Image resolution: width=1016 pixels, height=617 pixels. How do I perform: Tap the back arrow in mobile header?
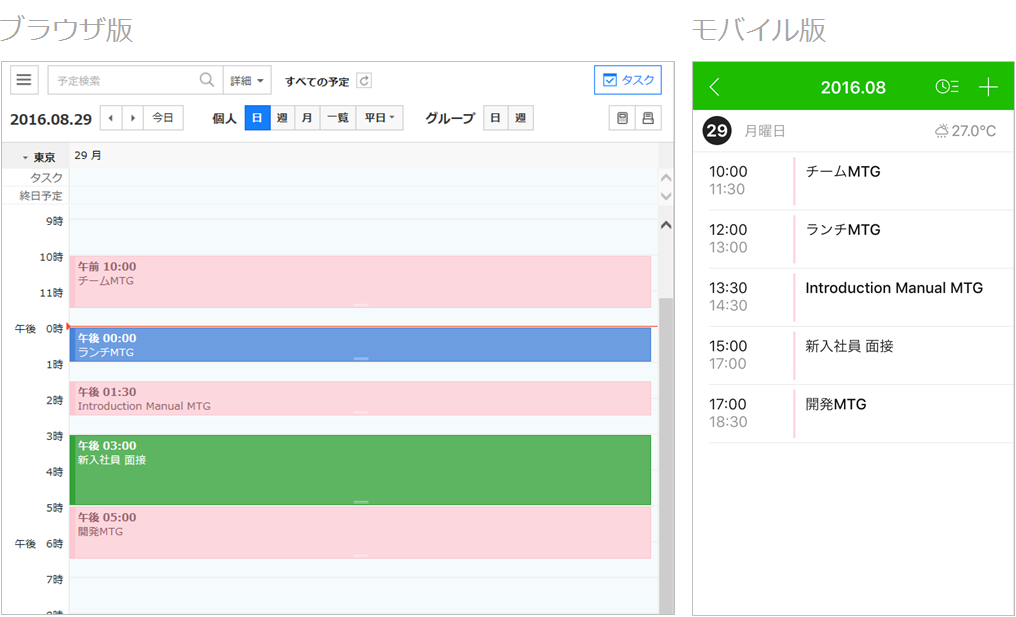click(714, 87)
